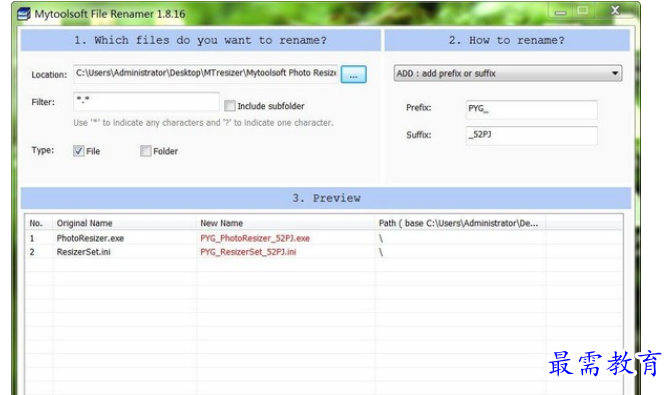Open the folder browse '...' button
The height and width of the screenshot is (395, 670).
(x=353, y=74)
